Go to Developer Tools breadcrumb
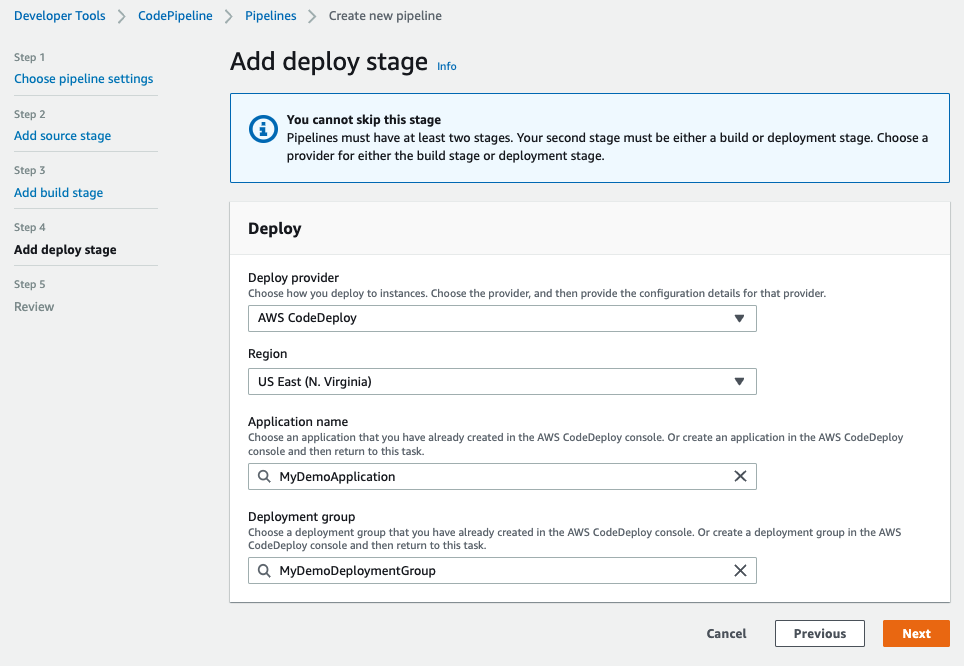This screenshot has height=666, width=964. 60,16
